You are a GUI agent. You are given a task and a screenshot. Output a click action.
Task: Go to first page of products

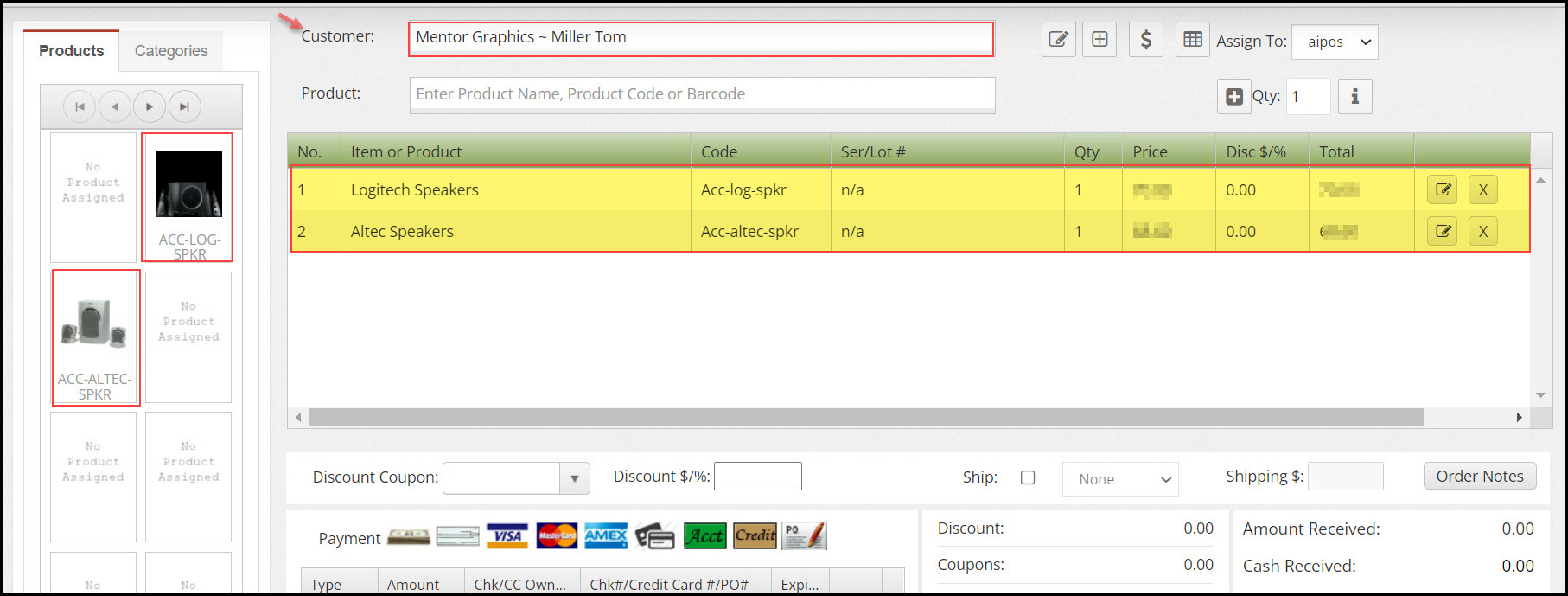80,106
